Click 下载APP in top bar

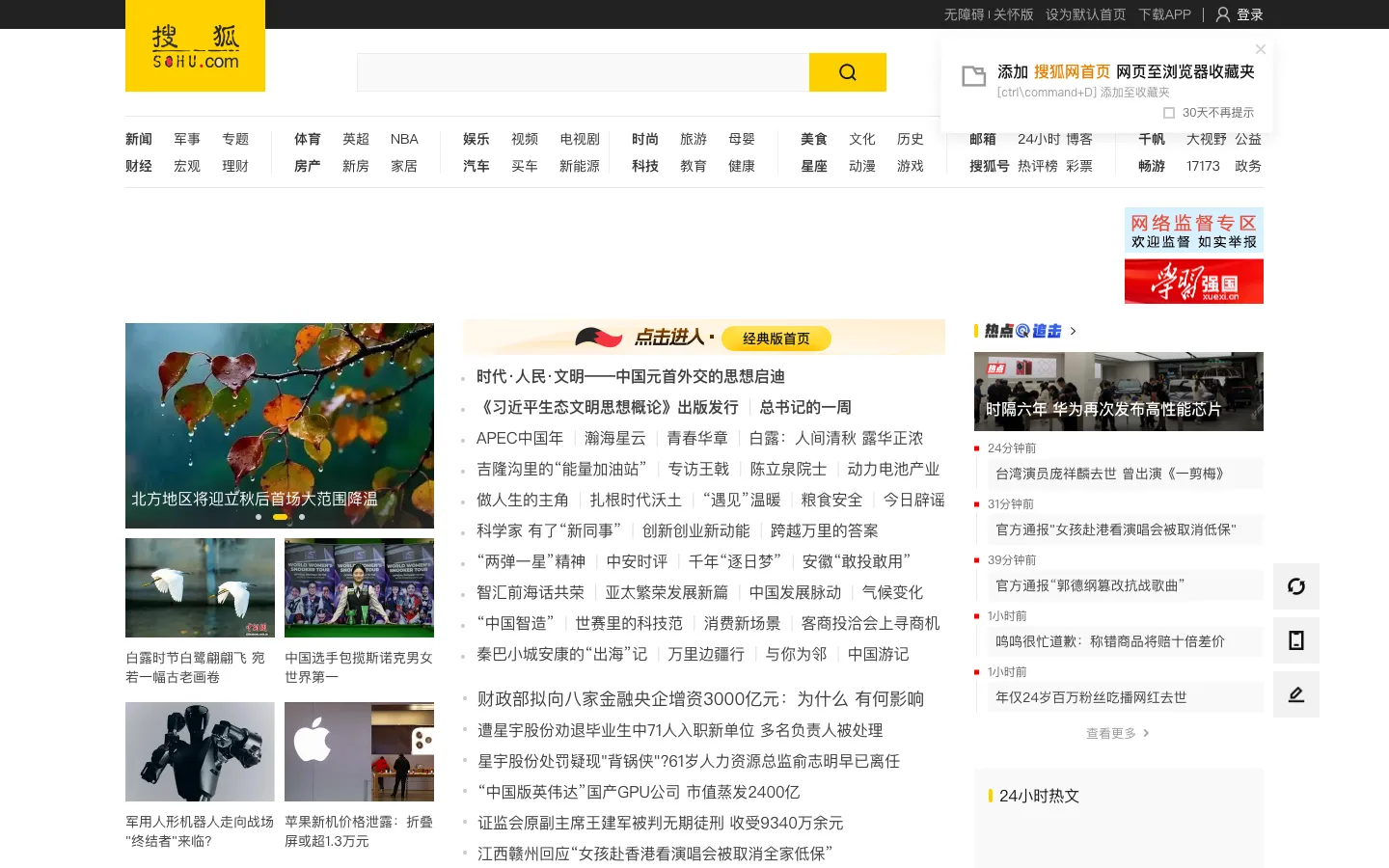pos(1164,14)
